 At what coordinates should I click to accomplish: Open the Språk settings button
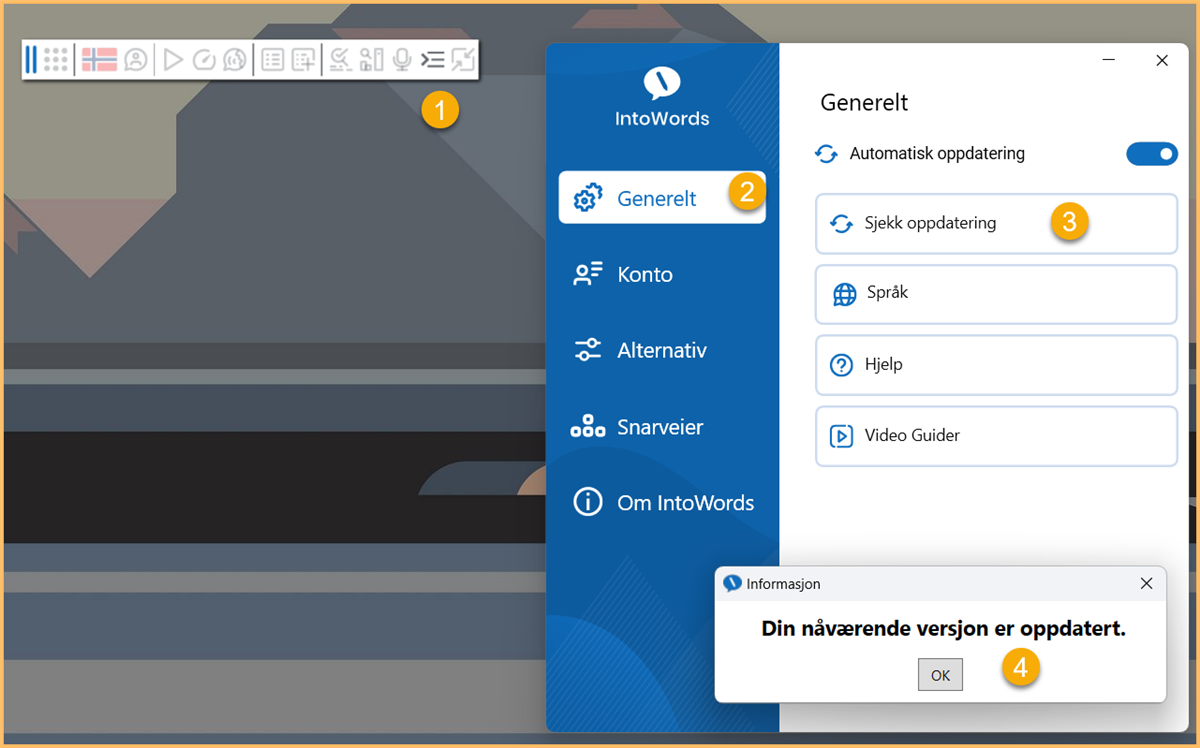tap(996, 294)
